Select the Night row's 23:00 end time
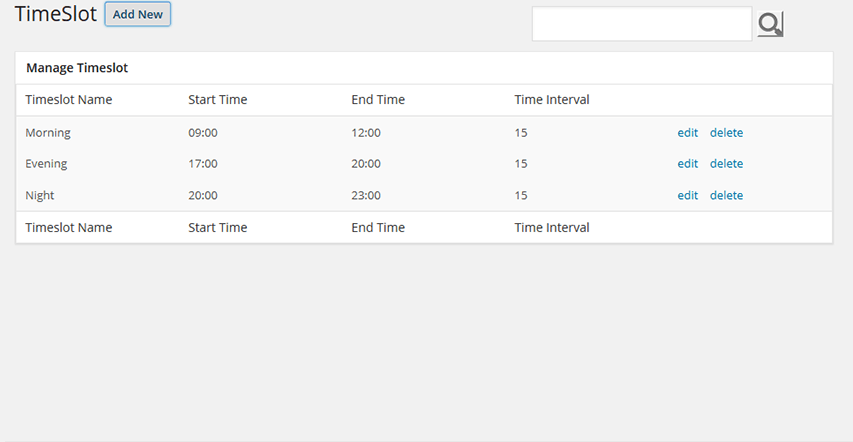The image size is (853, 442). pyautogui.click(x=366, y=195)
